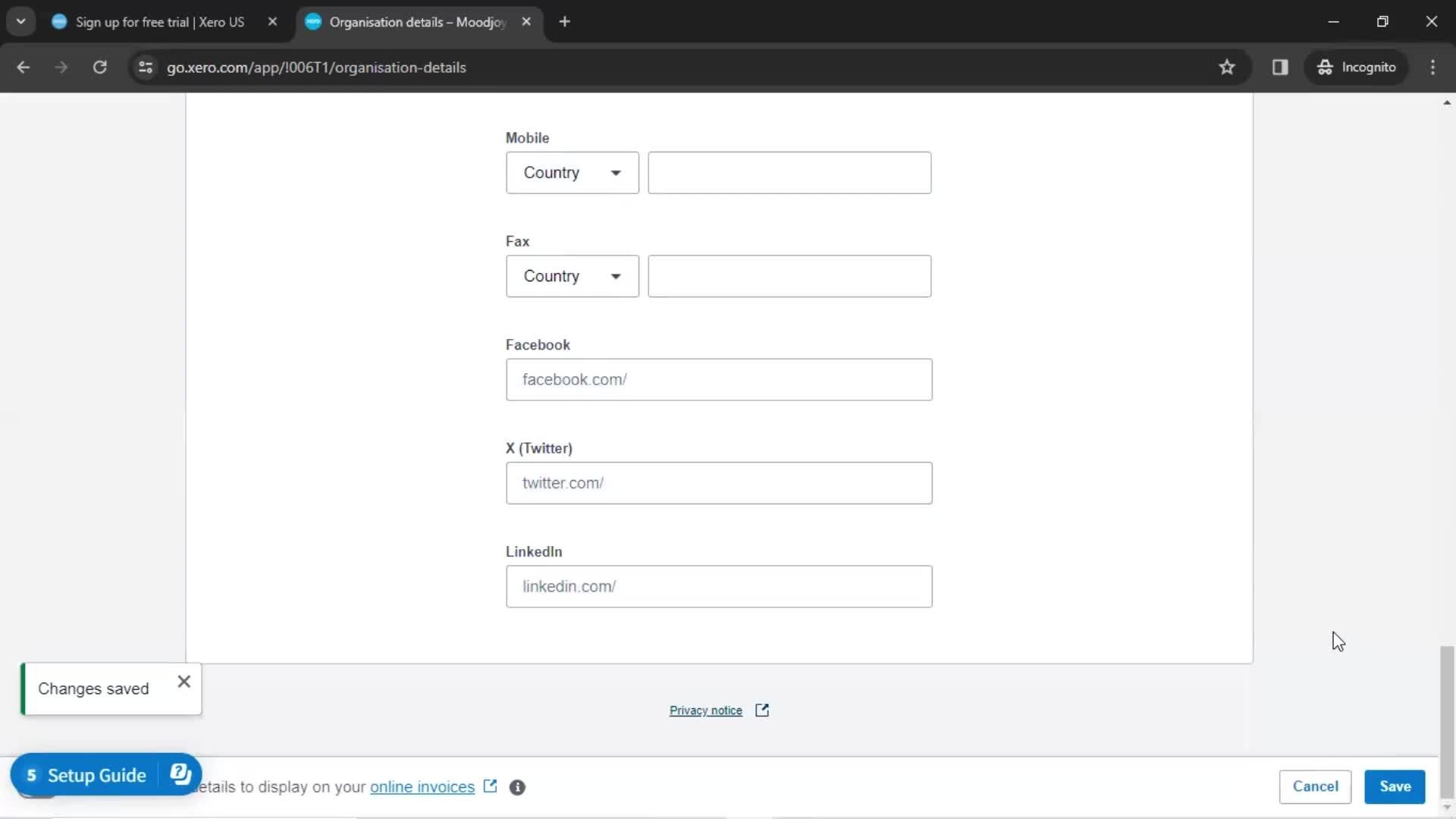The height and width of the screenshot is (819, 1456).
Task: Click the address bar URL
Action: point(316,67)
